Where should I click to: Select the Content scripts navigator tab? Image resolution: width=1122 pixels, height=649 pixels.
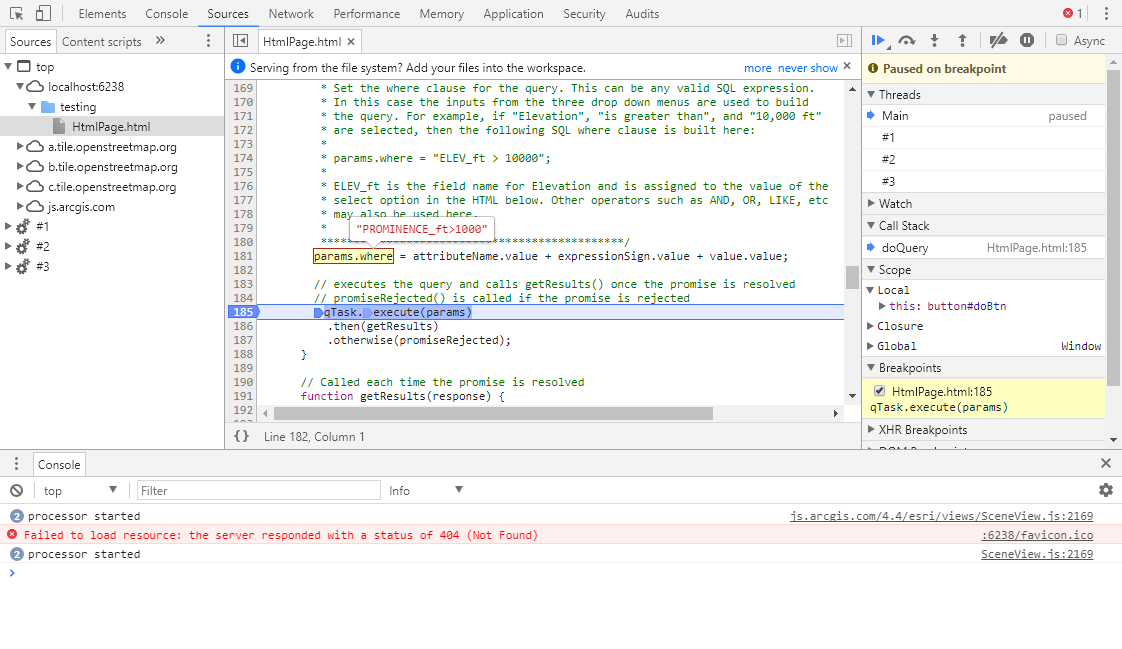click(102, 42)
